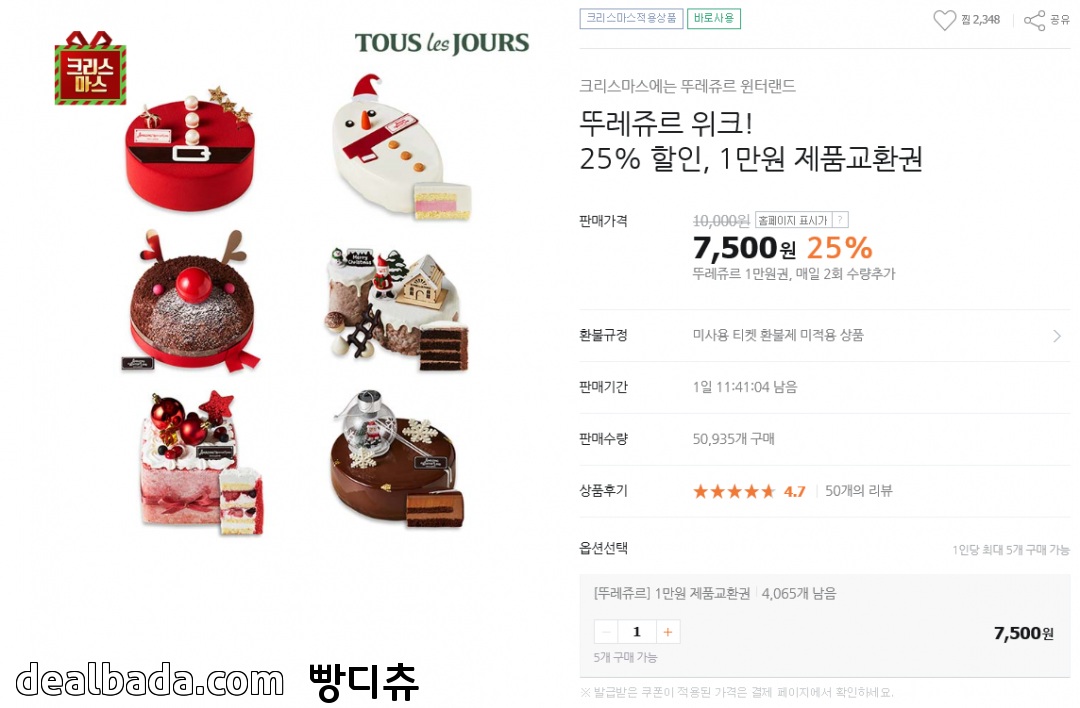Viewport: 1080px width, 708px height.
Task: Select the red Santa belt cake image
Action: [x=189, y=149]
